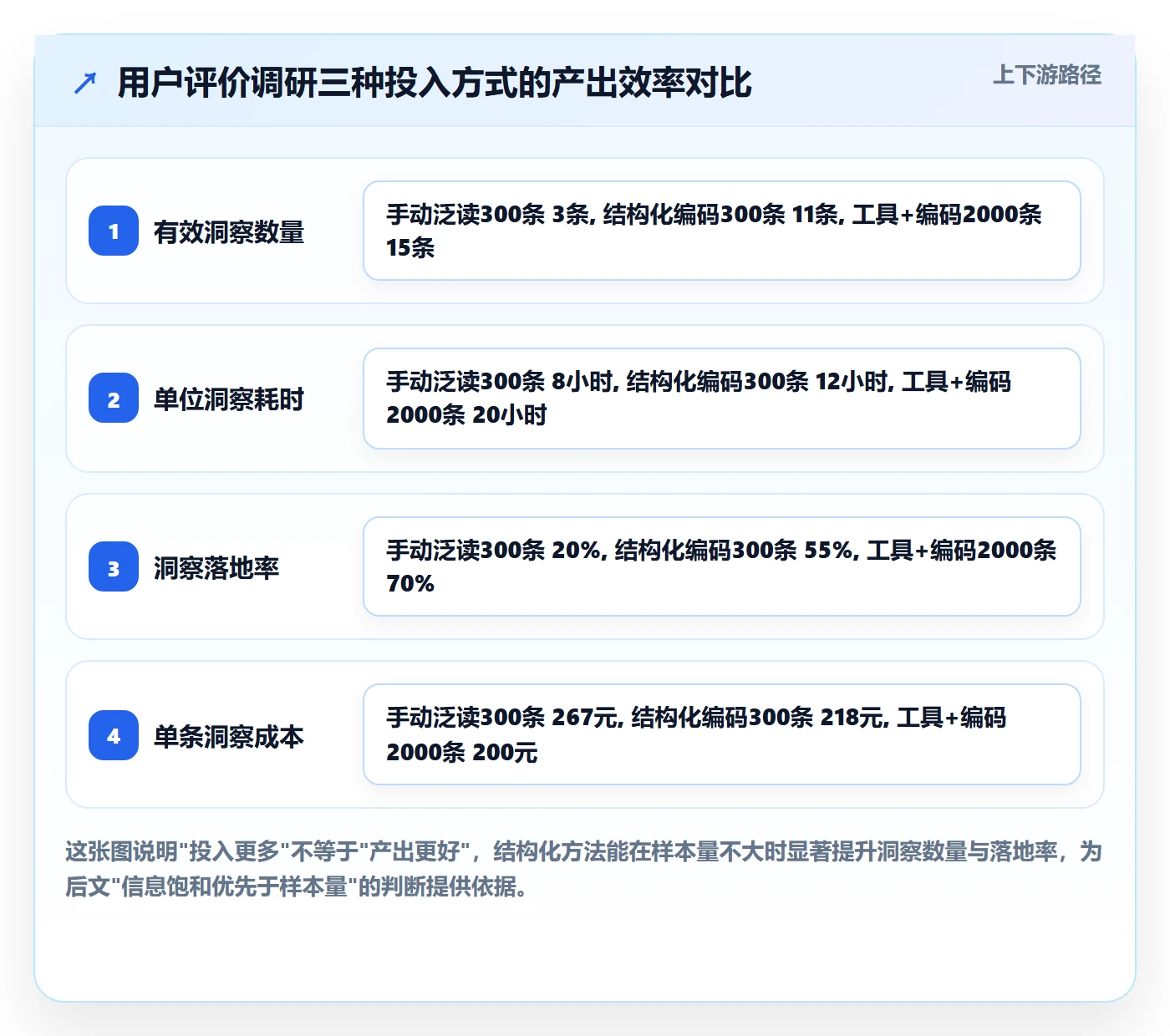Click the value box listing 3条, 11条, 15条
Viewport: 1170px width, 1036px height.
(722, 231)
